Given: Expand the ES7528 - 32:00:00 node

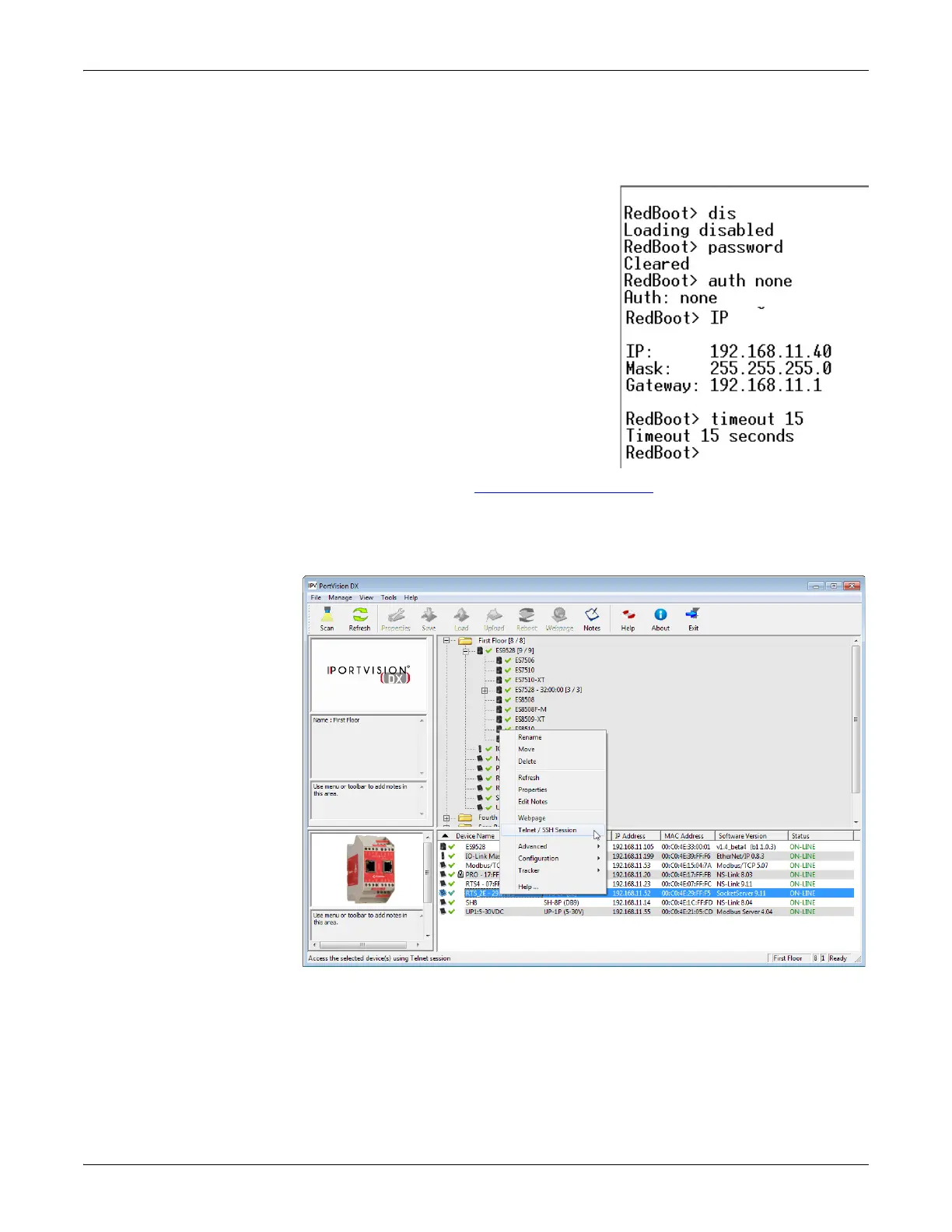Looking at the screenshot, I should click(x=485, y=690).
